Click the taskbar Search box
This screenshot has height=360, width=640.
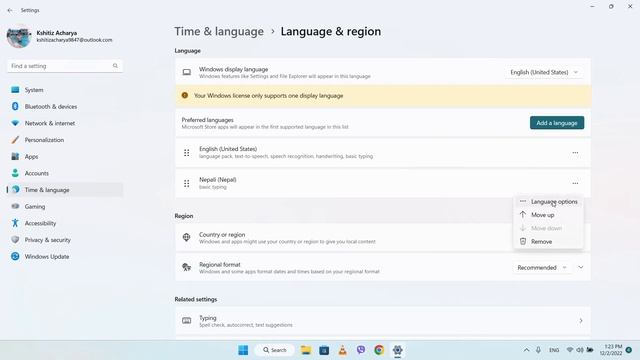tap(274, 350)
